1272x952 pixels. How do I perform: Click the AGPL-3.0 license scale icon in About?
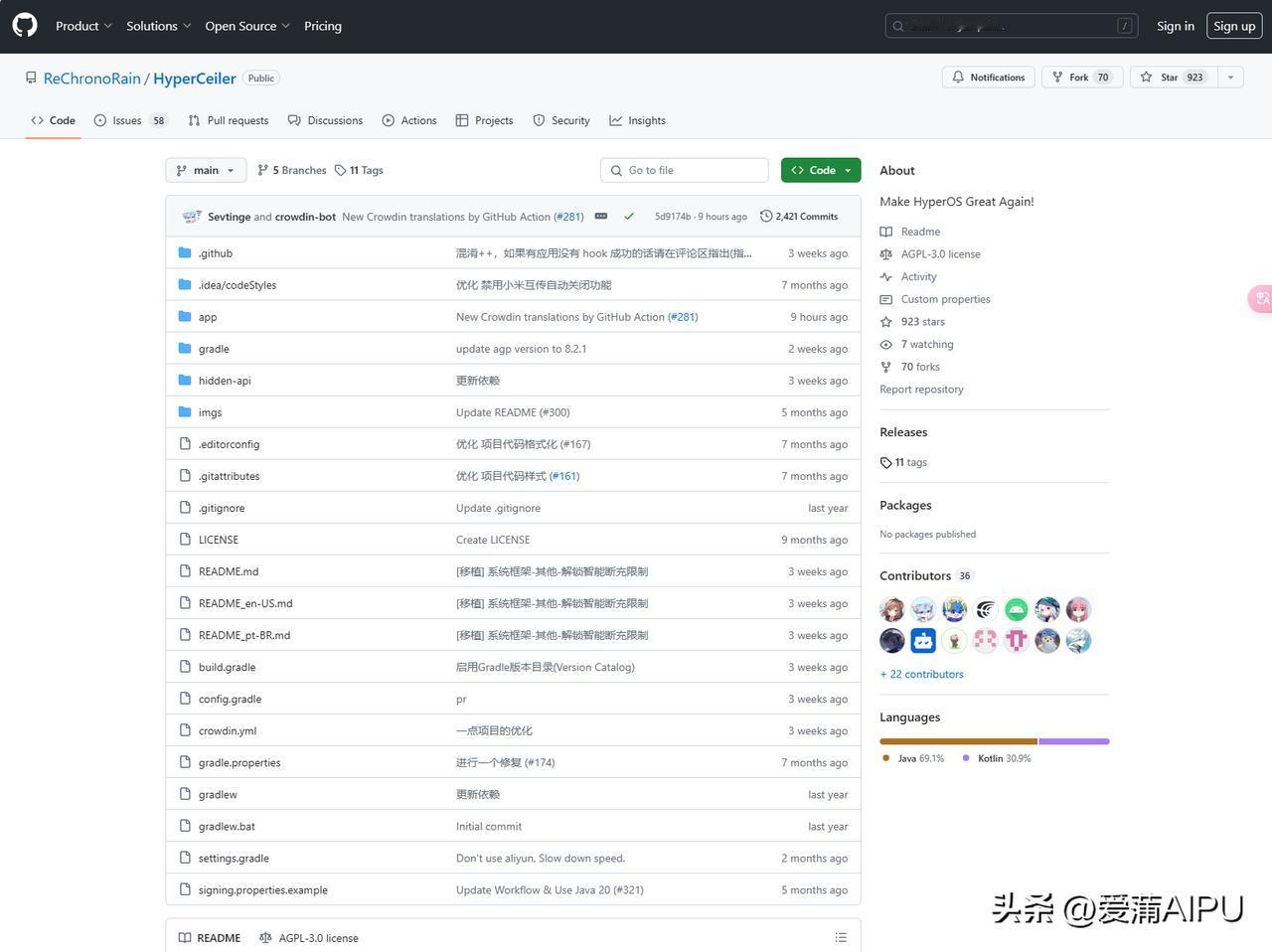(886, 253)
